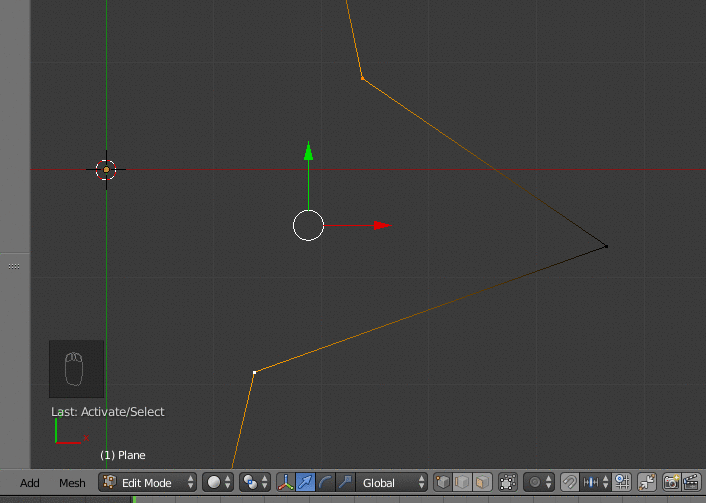Select the black vertex at the right tip
The height and width of the screenshot is (503, 706).
point(606,246)
